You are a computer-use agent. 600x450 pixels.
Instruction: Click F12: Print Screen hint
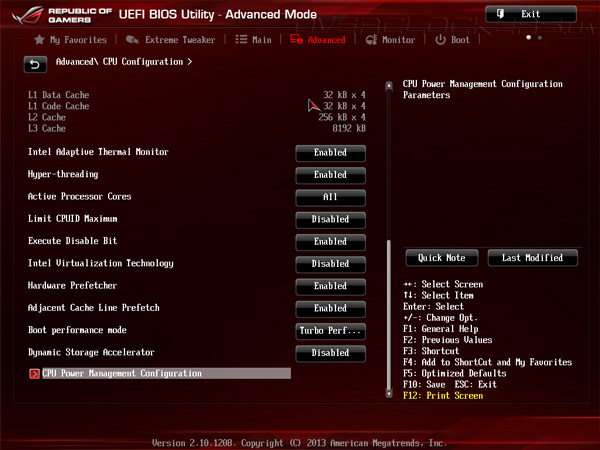[443, 396]
